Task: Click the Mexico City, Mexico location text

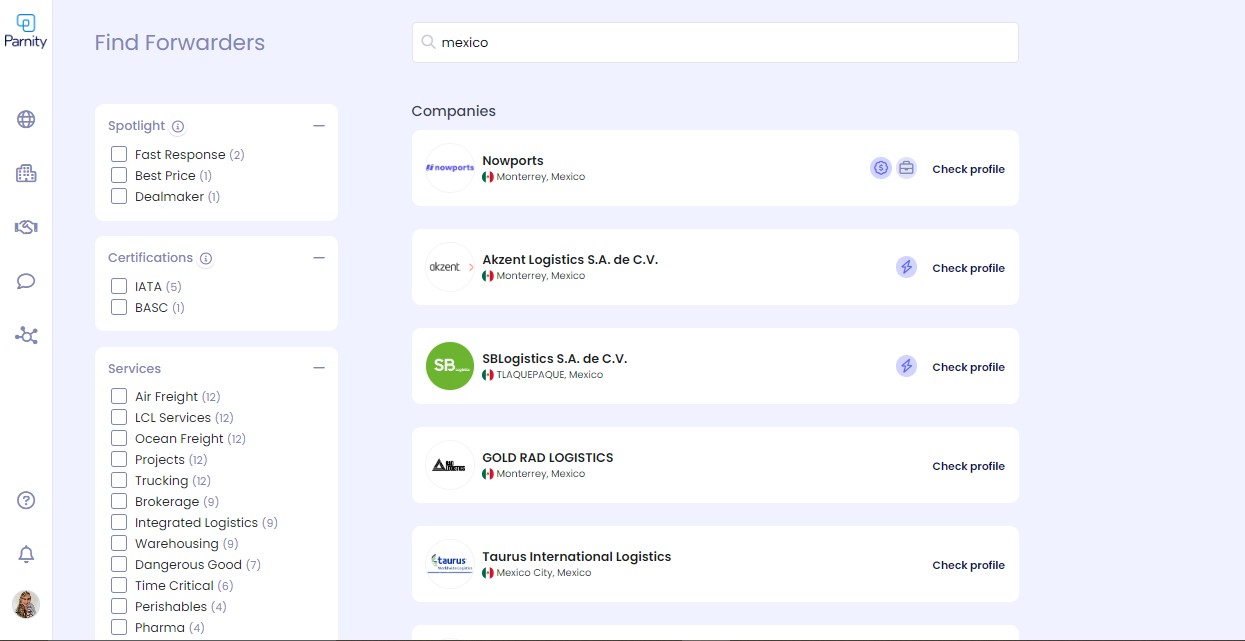Action: click(544, 573)
